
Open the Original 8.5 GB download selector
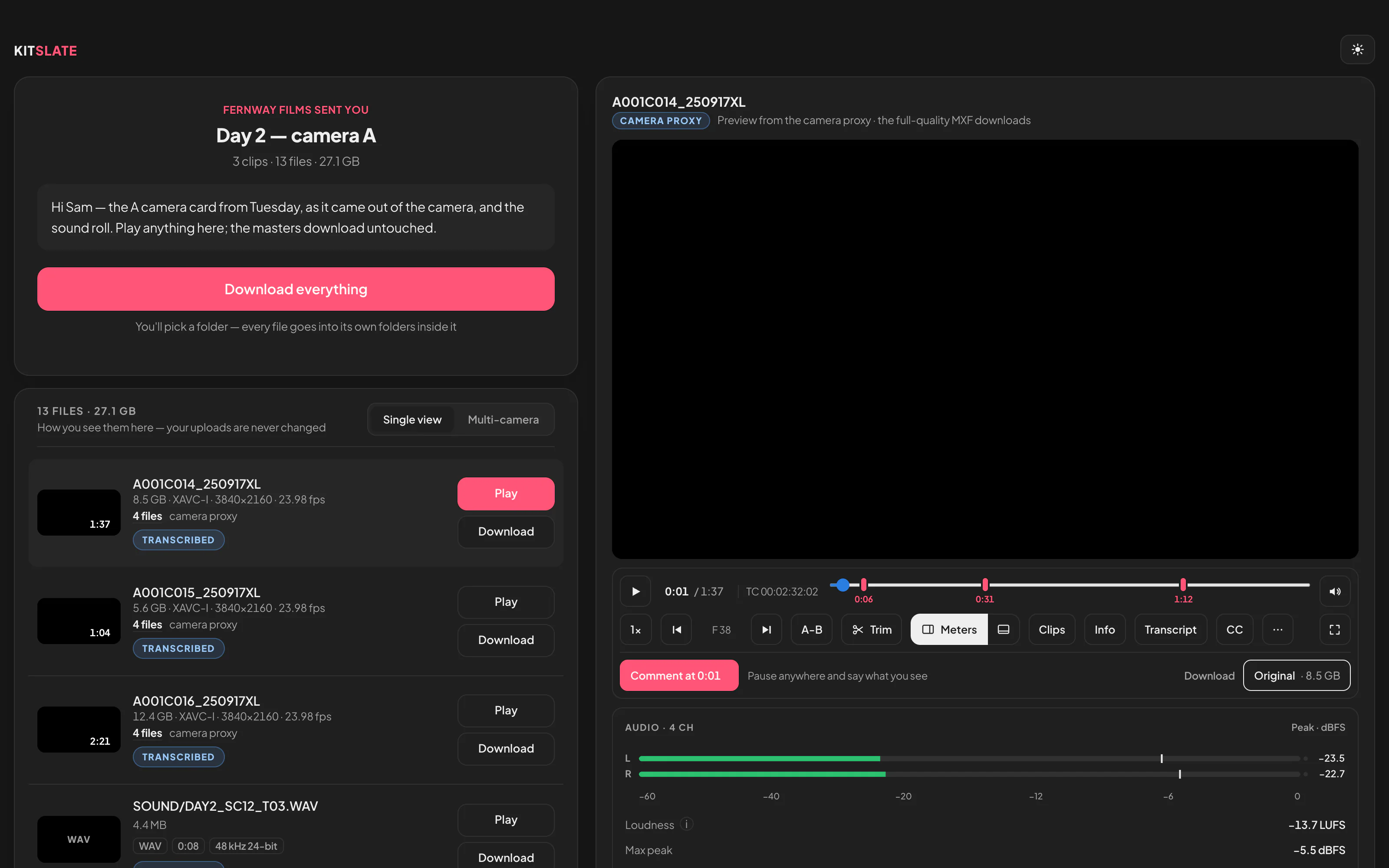pos(1297,676)
